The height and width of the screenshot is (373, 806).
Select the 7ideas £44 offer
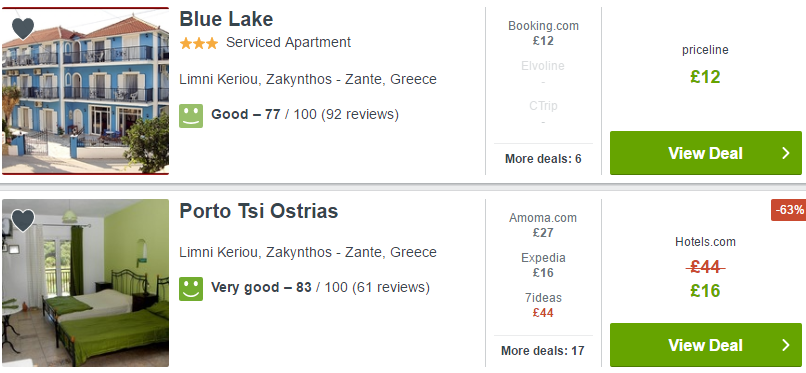pyautogui.click(x=543, y=305)
